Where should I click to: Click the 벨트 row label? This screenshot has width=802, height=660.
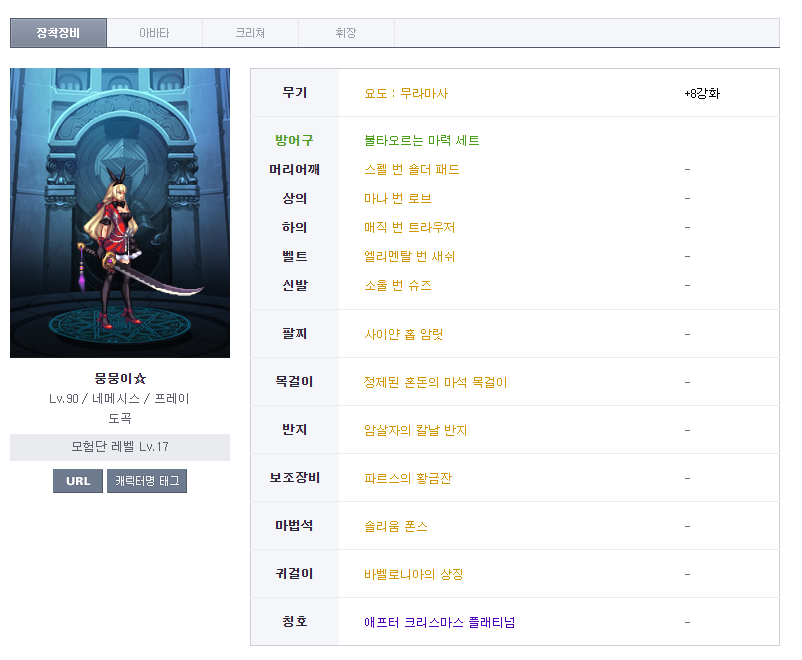[x=295, y=256]
